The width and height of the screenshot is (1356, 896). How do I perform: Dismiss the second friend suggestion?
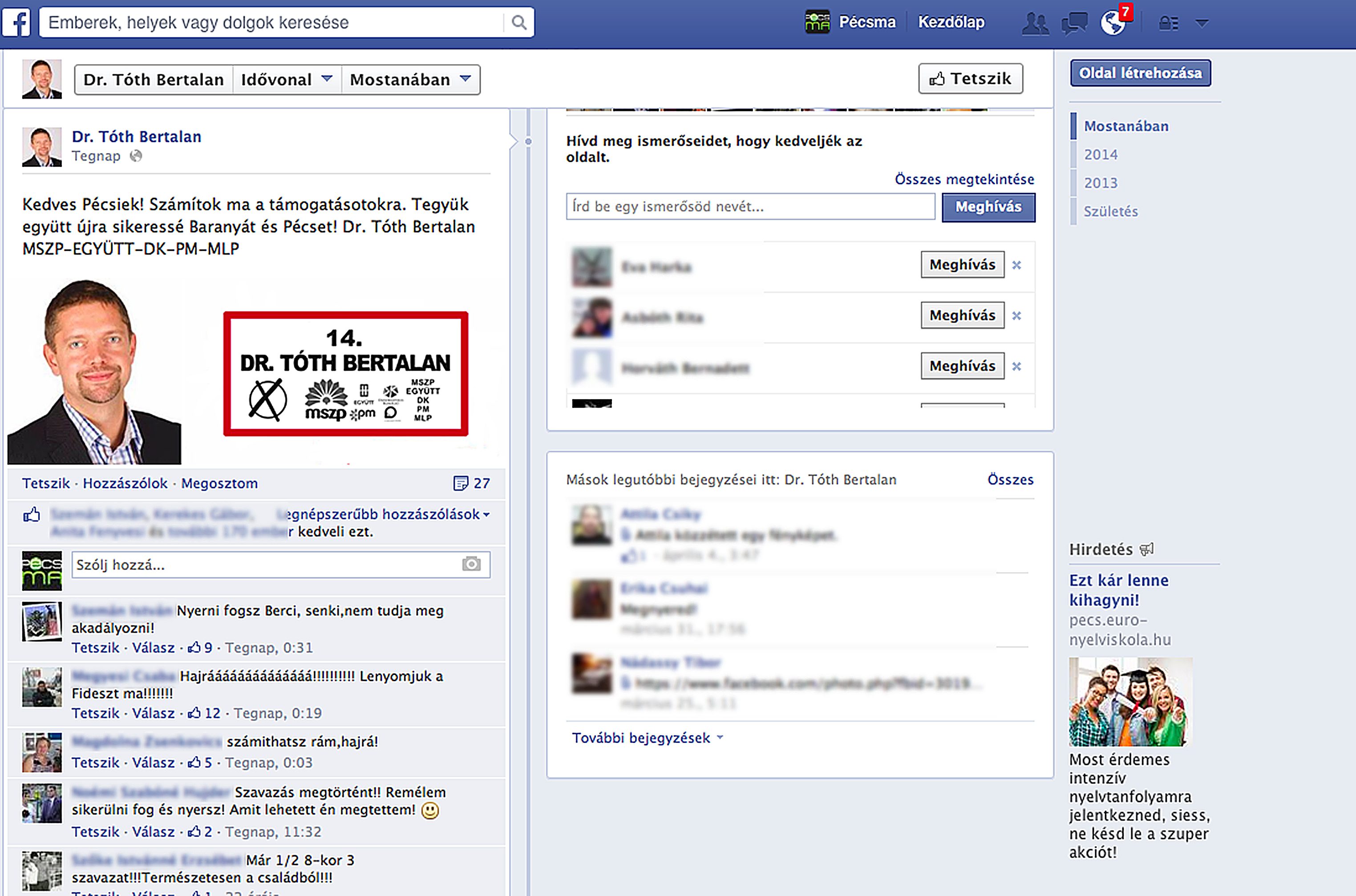tap(1016, 315)
